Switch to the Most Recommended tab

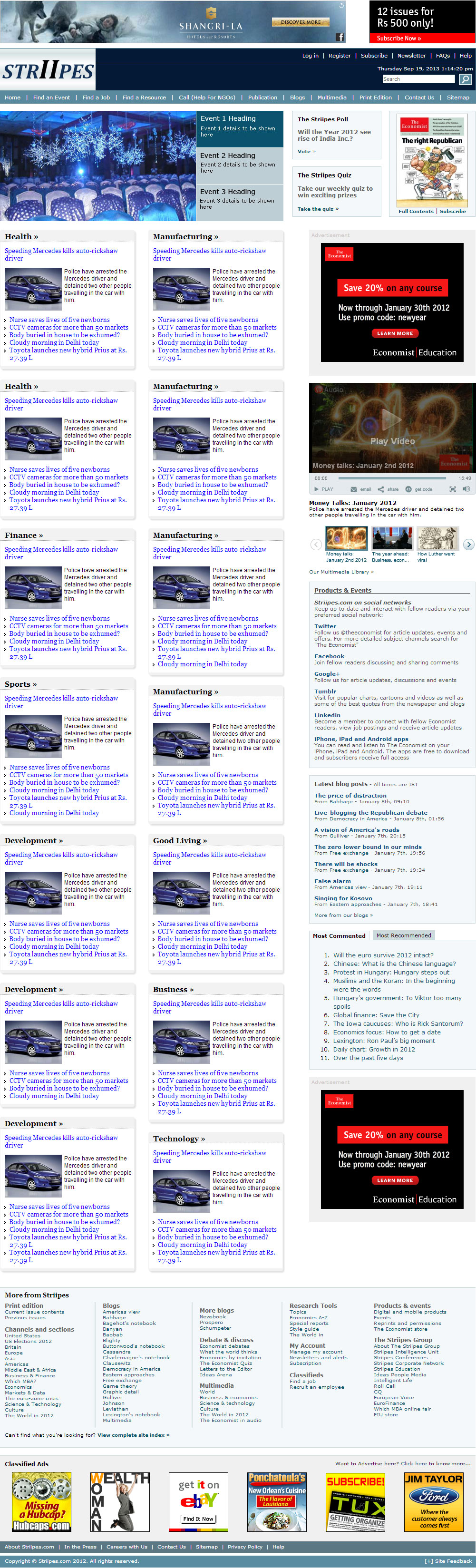404,935
